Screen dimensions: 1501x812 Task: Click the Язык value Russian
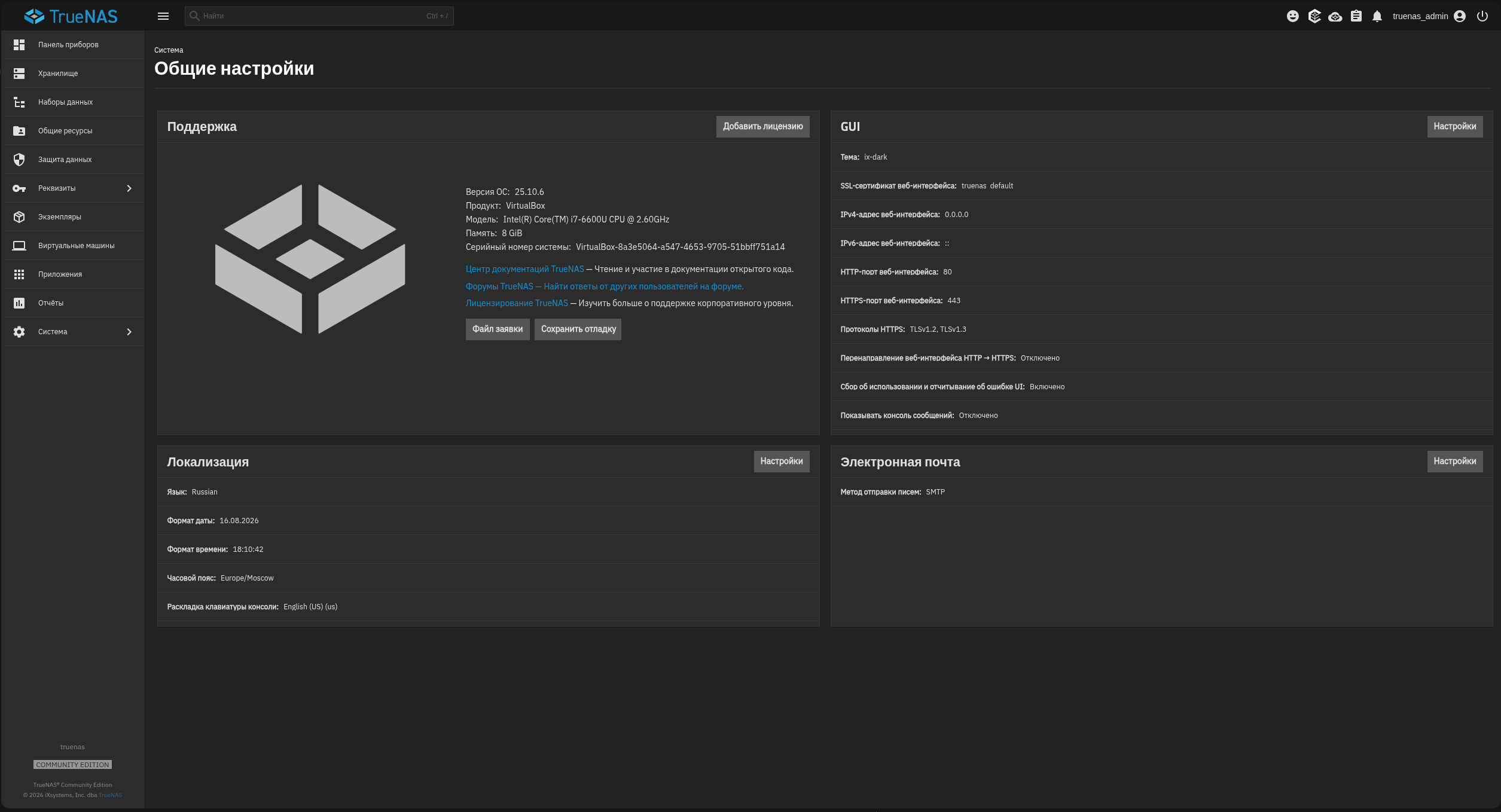pos(205,492)
